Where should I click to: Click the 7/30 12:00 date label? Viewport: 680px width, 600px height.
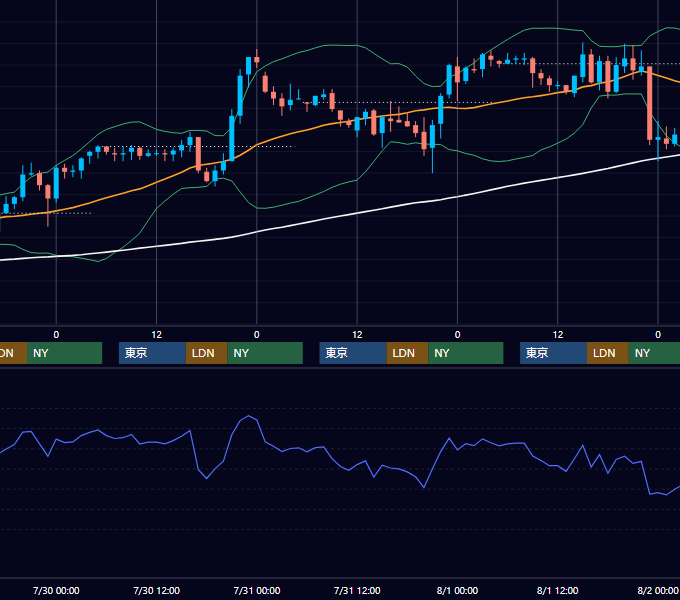coord(157,590)
